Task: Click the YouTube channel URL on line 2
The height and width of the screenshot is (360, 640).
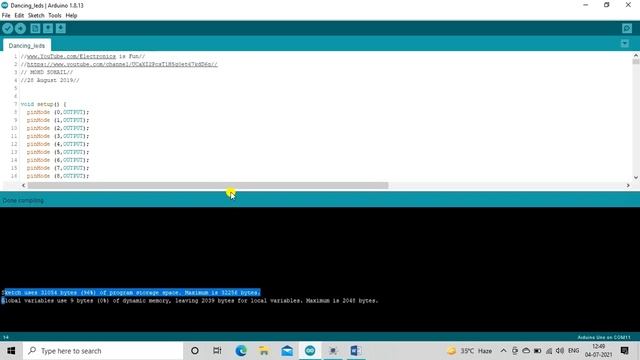Action: (122, 64)
